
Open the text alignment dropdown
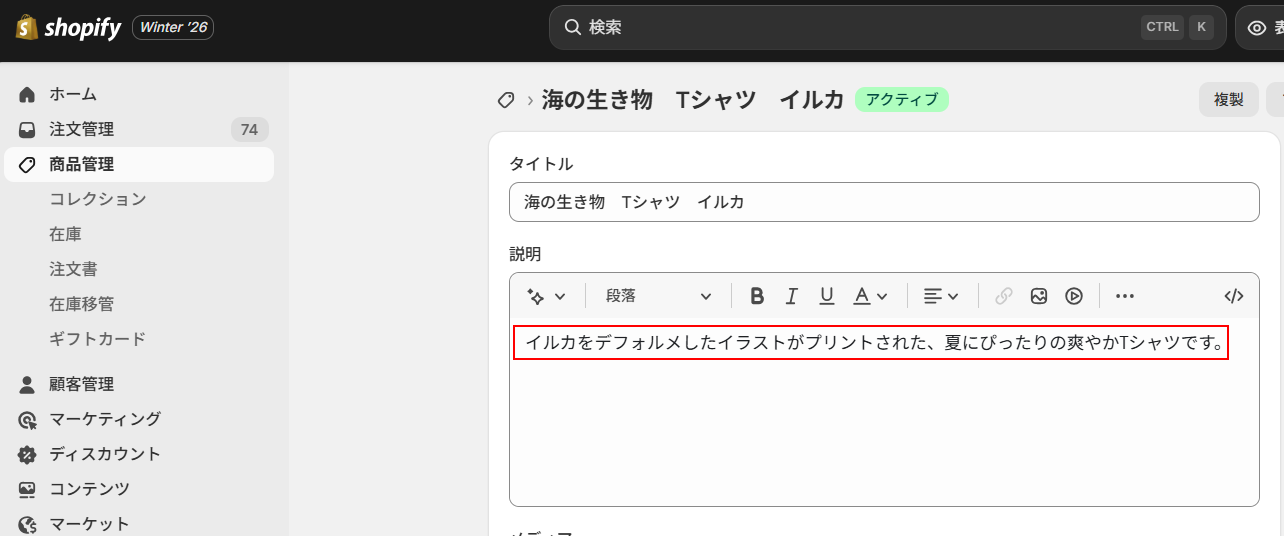point(941,296)
